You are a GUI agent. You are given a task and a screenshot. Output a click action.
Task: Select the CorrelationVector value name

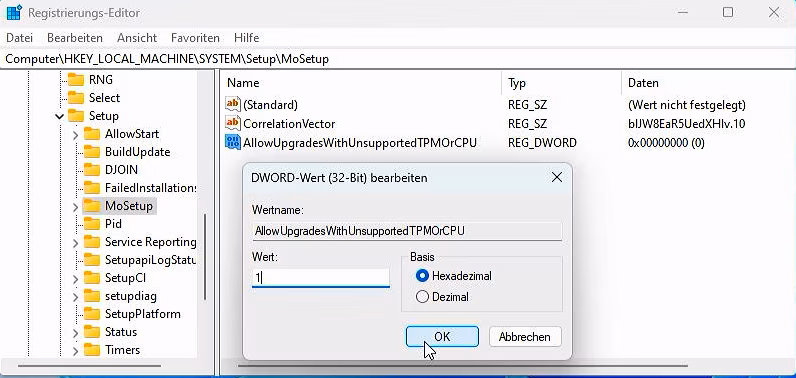(289, 124)
